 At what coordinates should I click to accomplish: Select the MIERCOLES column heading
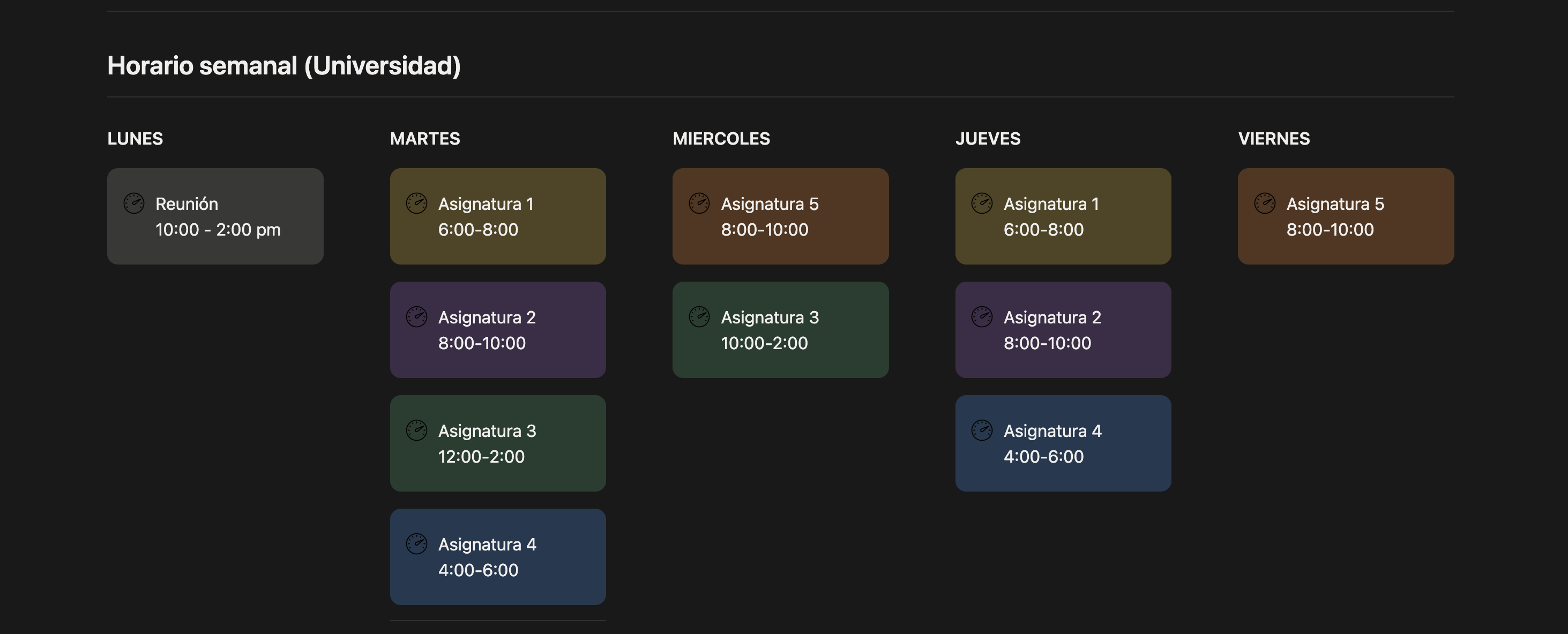pyautogui.click(x=721, y=139)
